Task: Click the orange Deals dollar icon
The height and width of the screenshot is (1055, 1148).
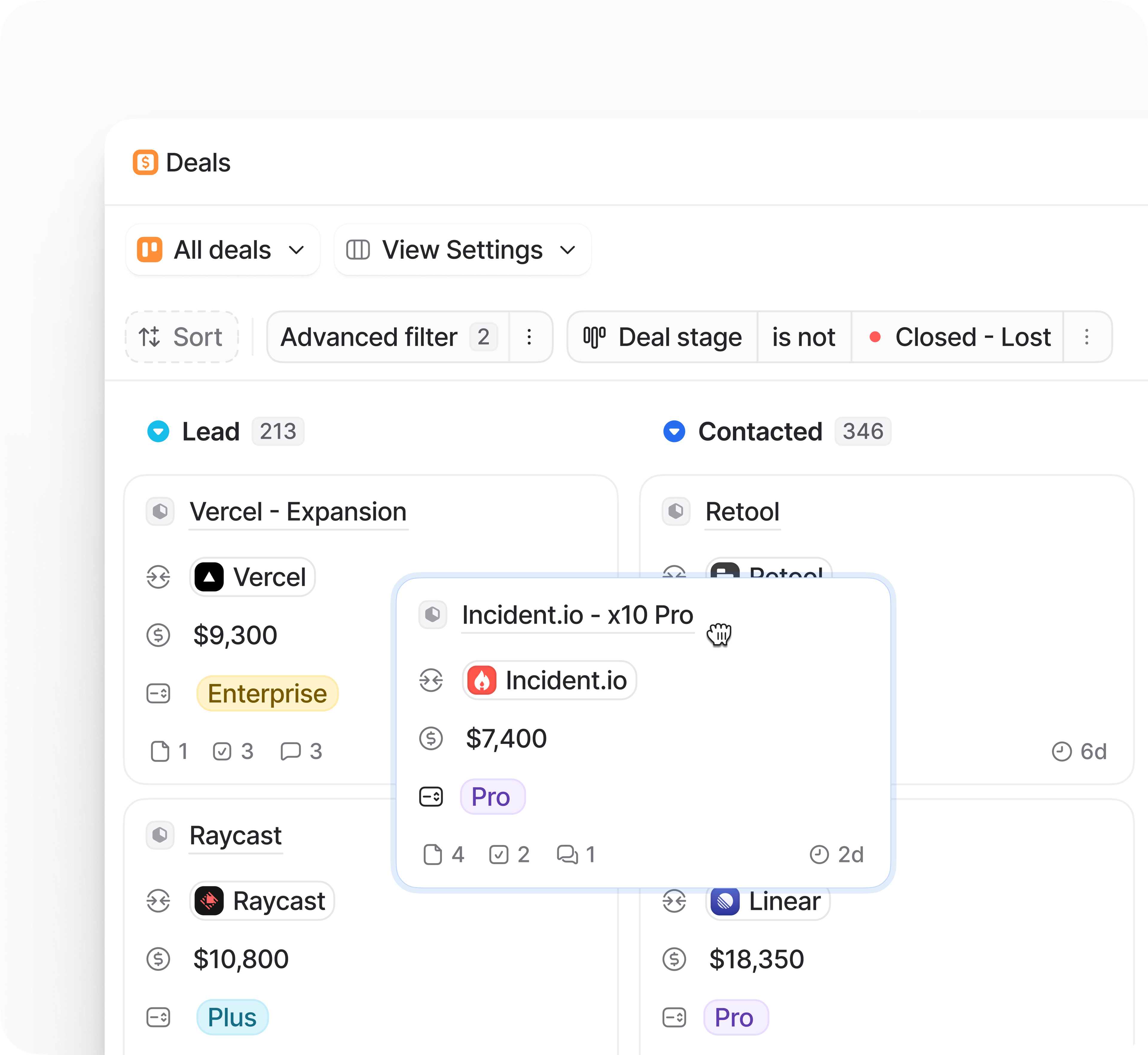Action: tap(145, 163)
